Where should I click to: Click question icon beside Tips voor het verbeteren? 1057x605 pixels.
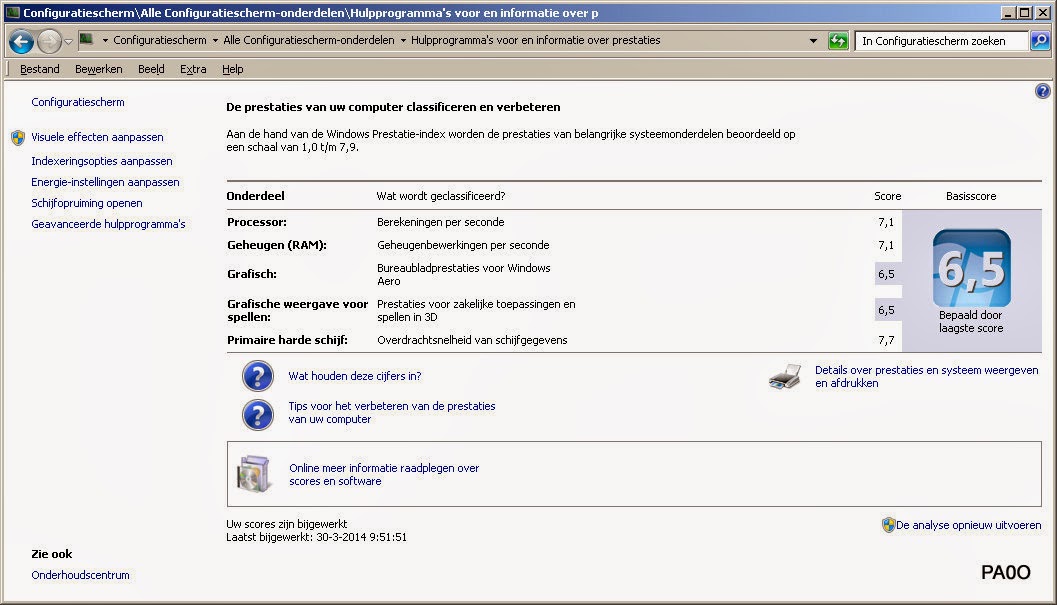click(x=258, y=415)
